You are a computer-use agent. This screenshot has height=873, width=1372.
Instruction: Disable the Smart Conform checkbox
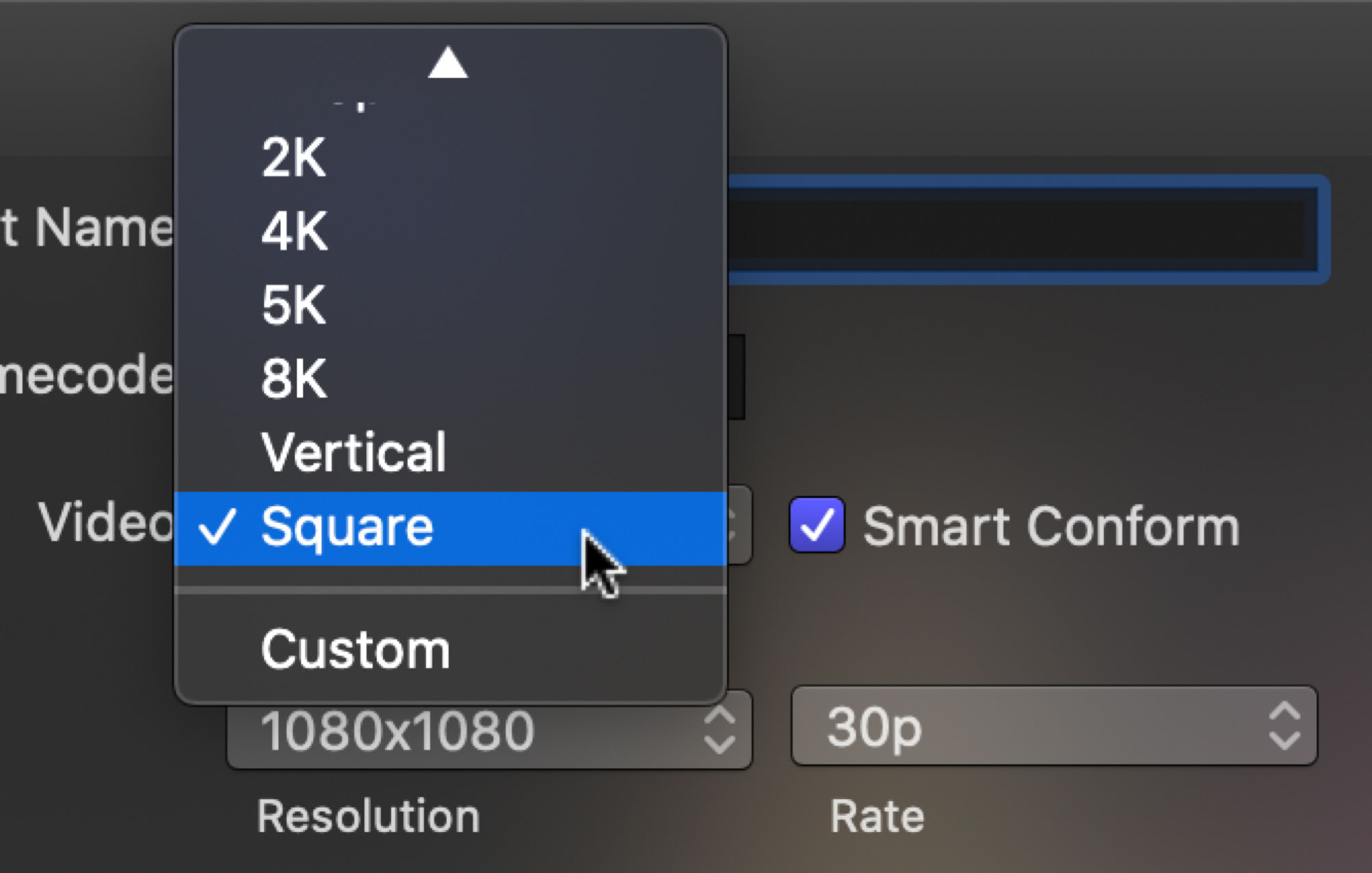(x=817, y=525)
